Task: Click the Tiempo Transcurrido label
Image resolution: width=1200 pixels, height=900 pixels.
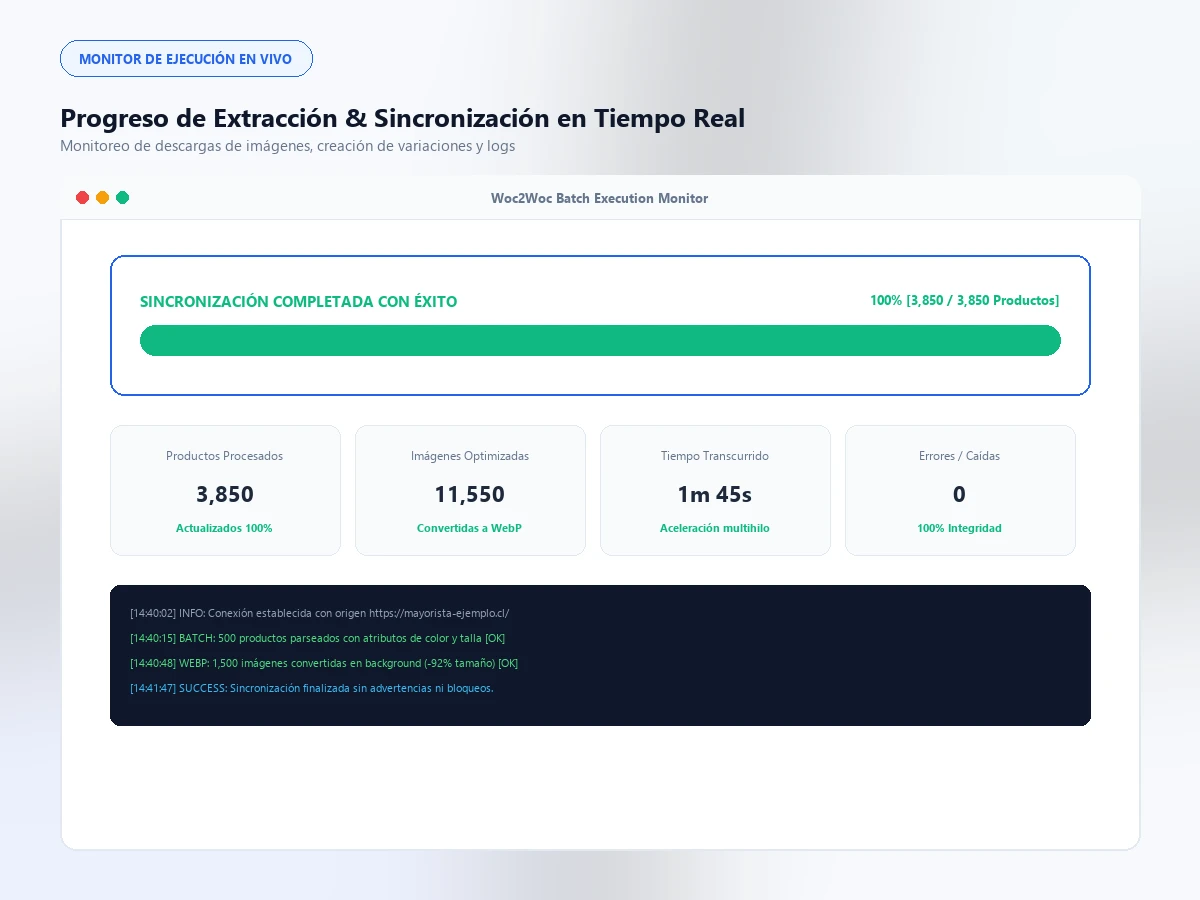Action: click(x=715, y=456)
